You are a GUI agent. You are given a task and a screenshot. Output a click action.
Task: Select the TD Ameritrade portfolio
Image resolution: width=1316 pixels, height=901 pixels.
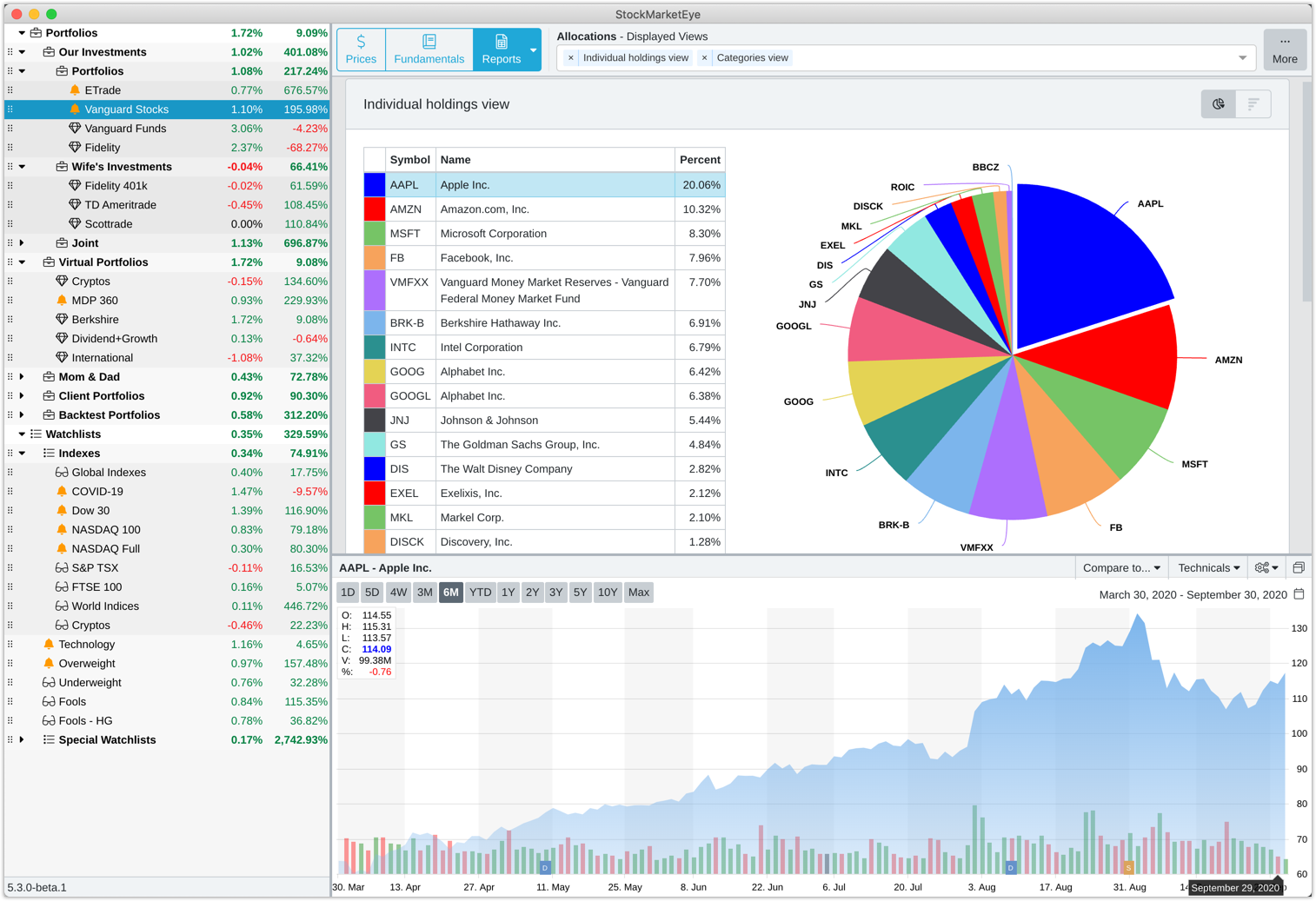tap(167, 205)
